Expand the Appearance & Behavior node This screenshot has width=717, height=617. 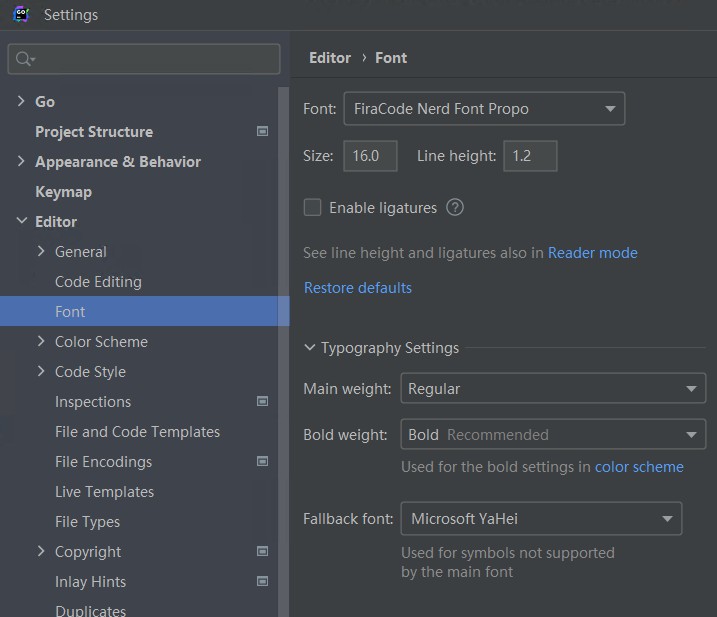21,161
